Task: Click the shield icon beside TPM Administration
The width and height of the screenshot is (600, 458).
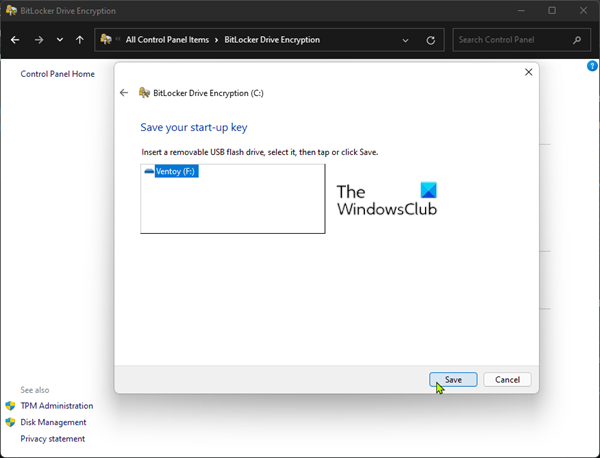Action: pos(10,406)
